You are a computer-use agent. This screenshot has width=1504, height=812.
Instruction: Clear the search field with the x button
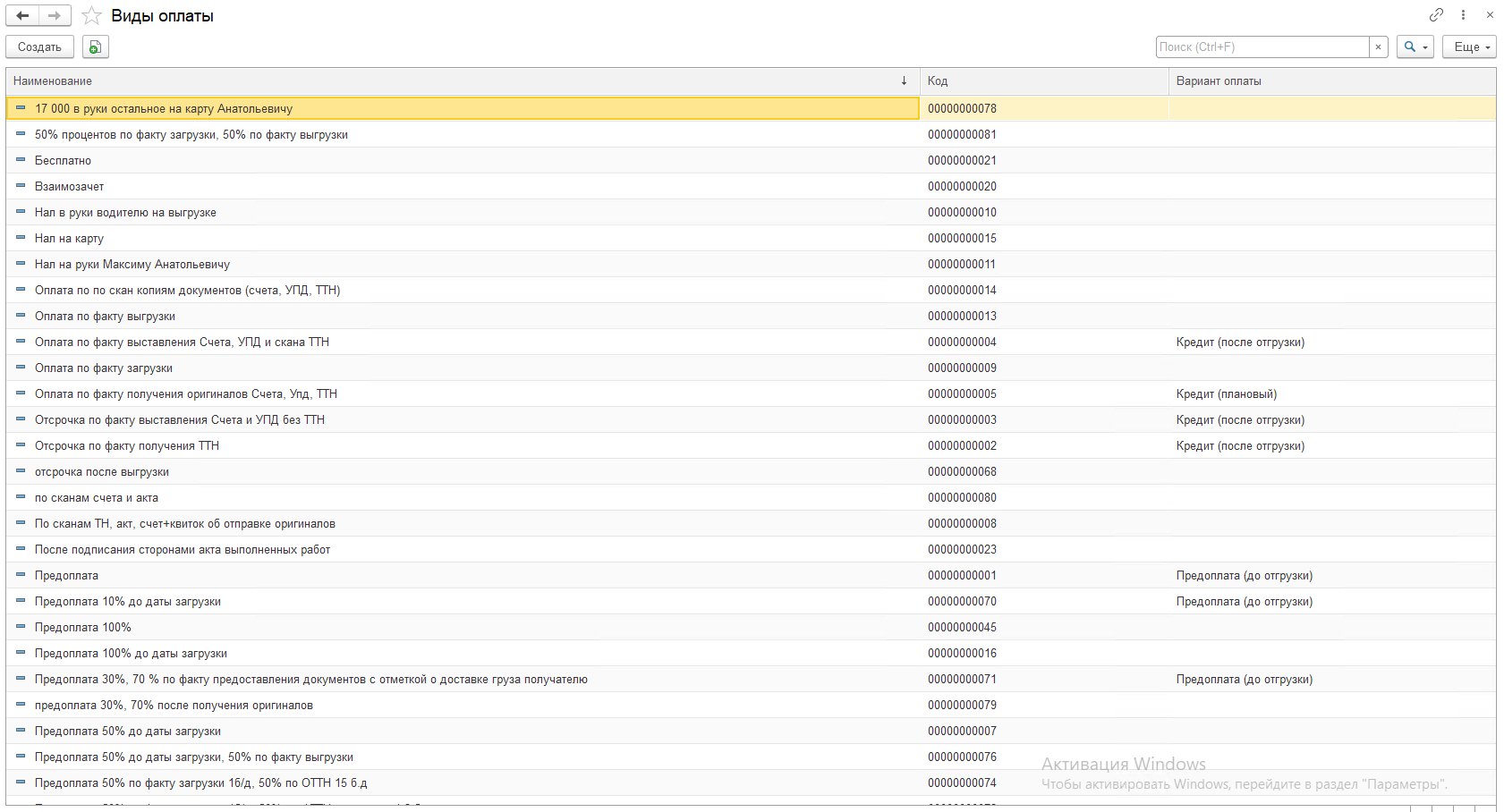coord(1378,47)
